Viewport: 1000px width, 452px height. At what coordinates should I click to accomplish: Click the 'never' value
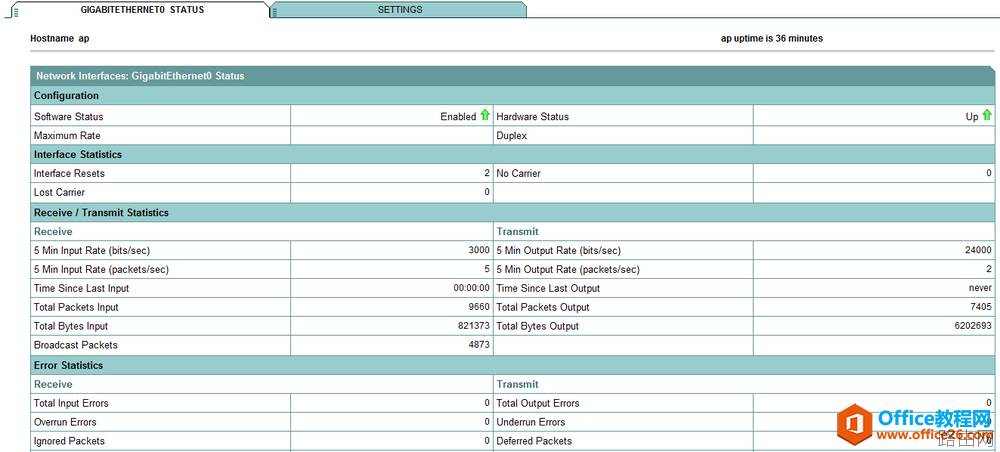980,288
